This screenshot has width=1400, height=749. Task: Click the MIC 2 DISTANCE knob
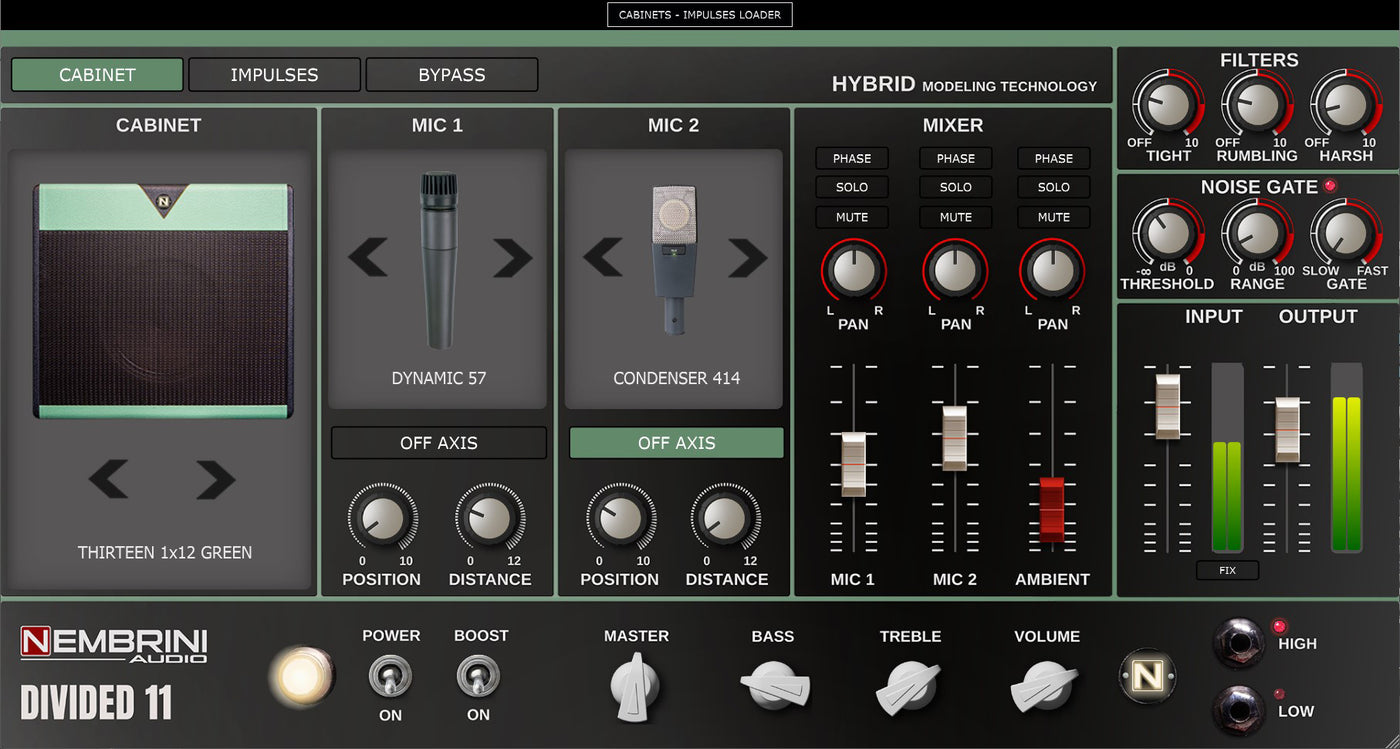tap(725, 518)
